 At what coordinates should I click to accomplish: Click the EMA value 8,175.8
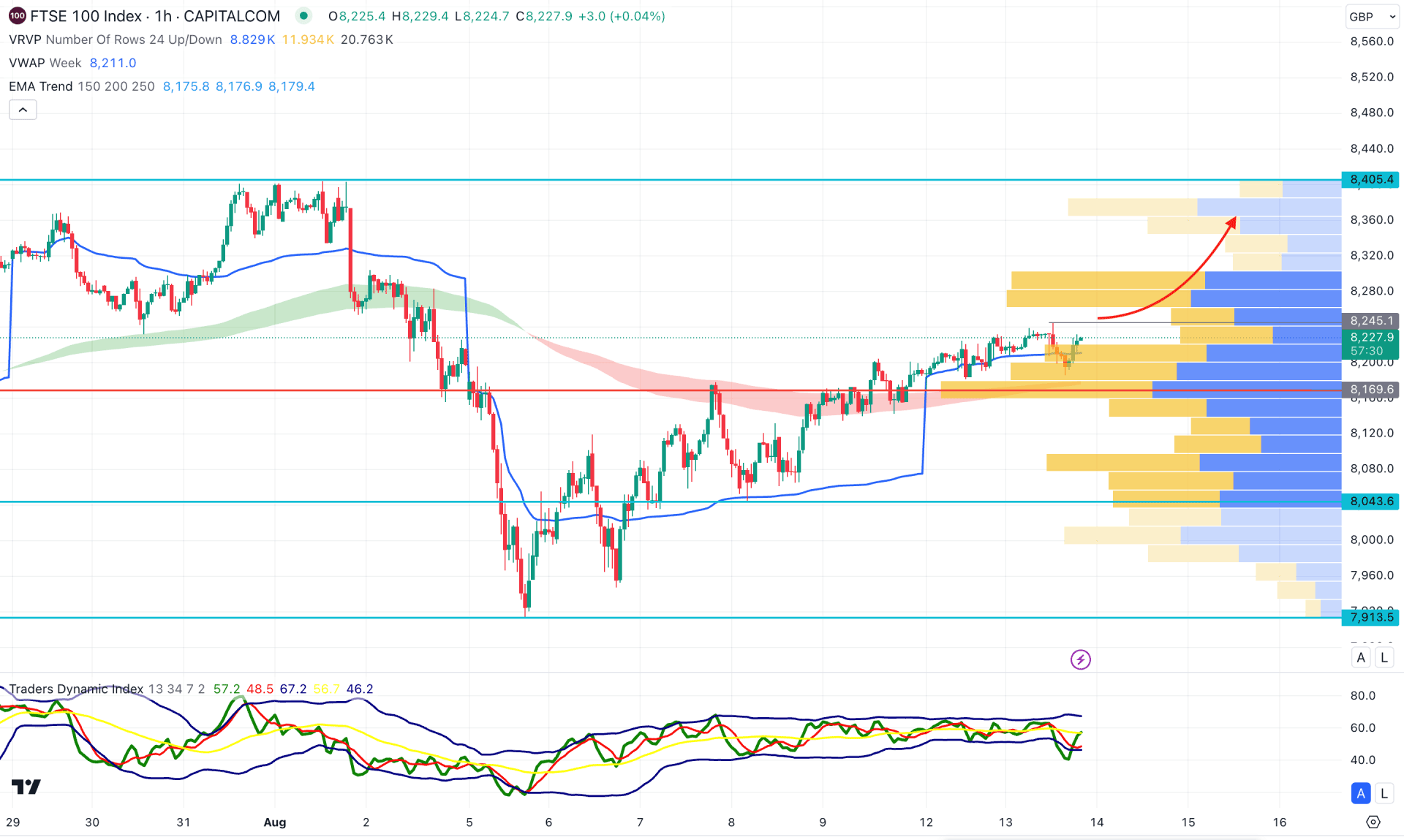tap(186, 86)
